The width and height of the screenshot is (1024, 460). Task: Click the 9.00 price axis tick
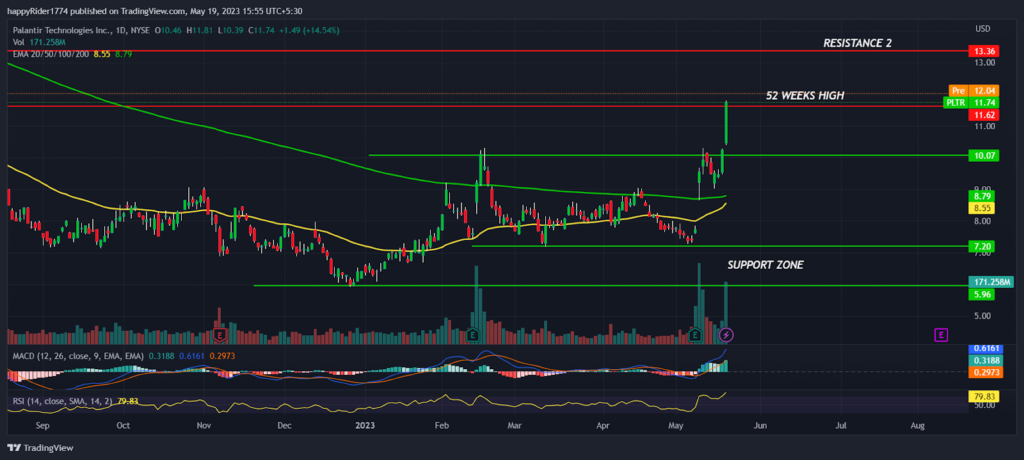click(x=983, y=189)
